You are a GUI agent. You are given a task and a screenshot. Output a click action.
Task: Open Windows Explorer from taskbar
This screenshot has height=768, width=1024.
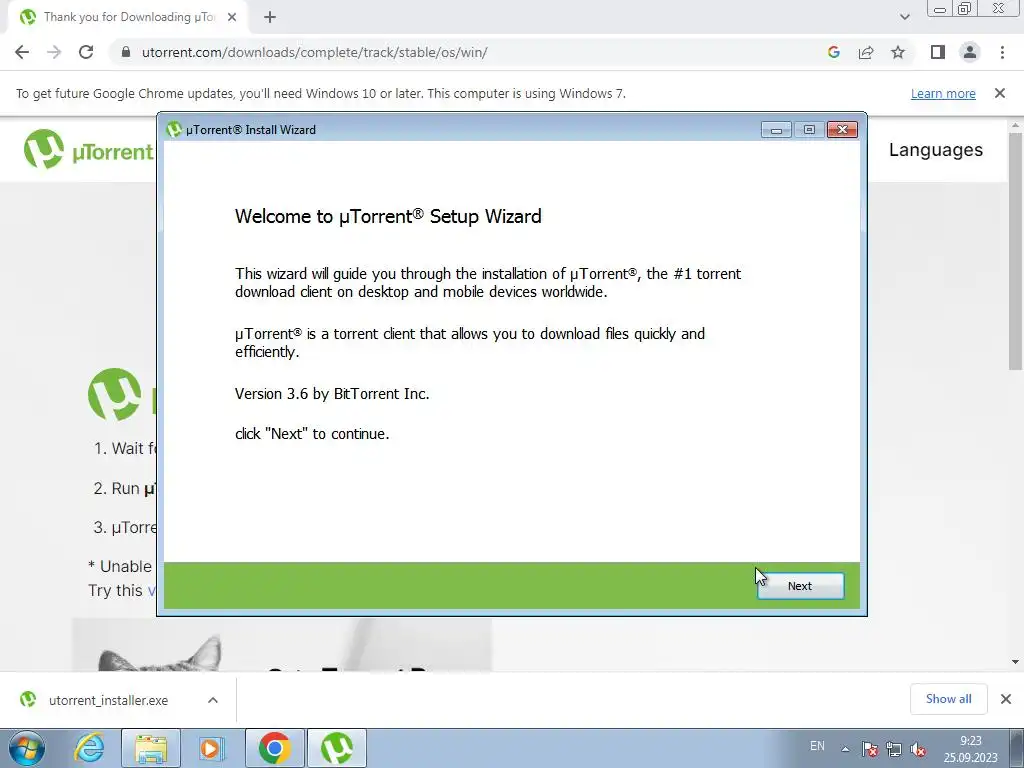[151, 748]
